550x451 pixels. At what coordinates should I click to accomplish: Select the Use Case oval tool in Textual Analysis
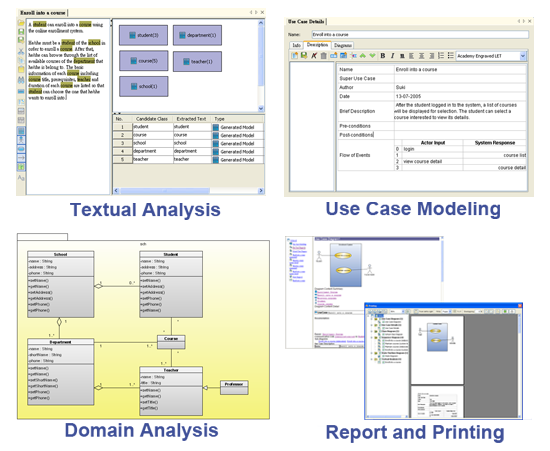pyautogui.click(x=21, y=149)
